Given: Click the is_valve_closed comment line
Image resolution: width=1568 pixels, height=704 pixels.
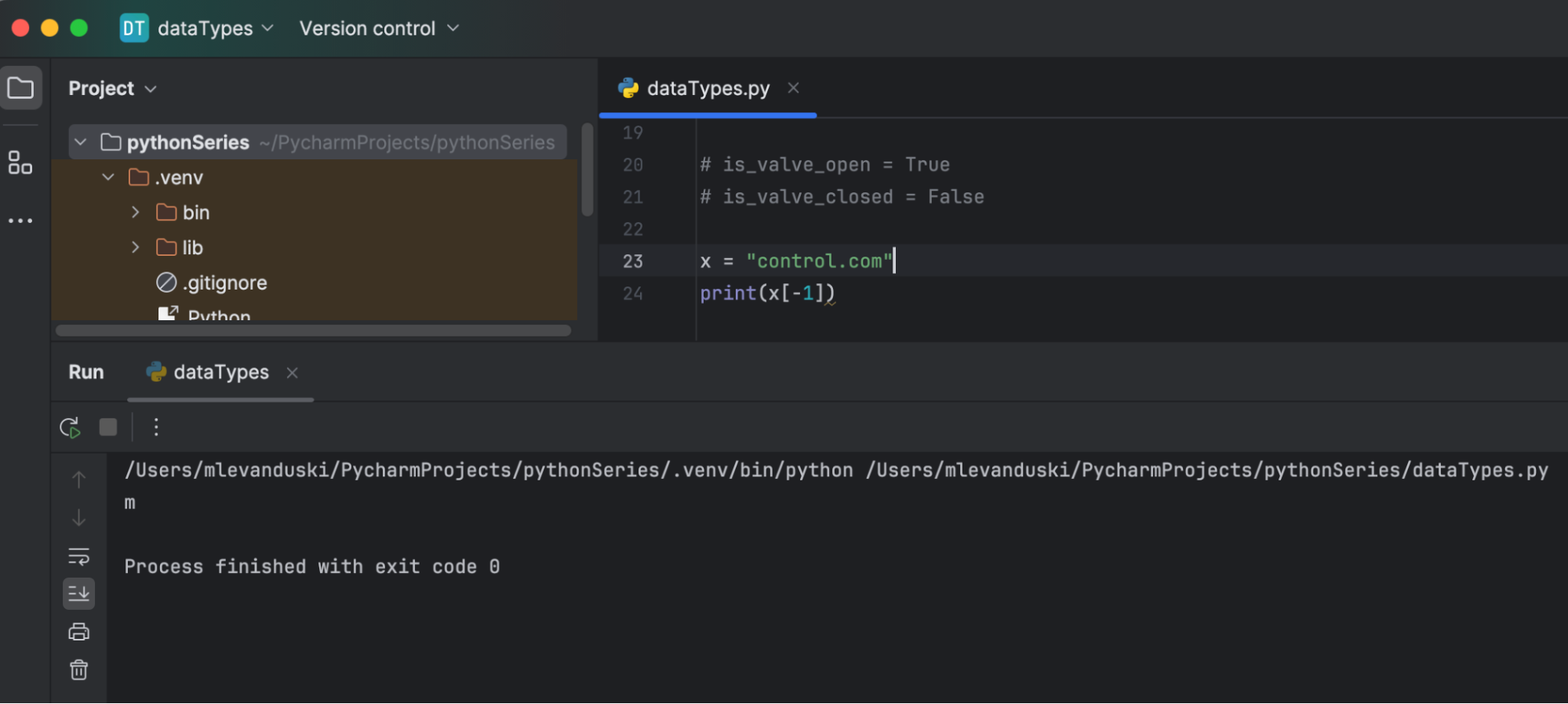Looking at the screenshot, I should click(842, 197).
